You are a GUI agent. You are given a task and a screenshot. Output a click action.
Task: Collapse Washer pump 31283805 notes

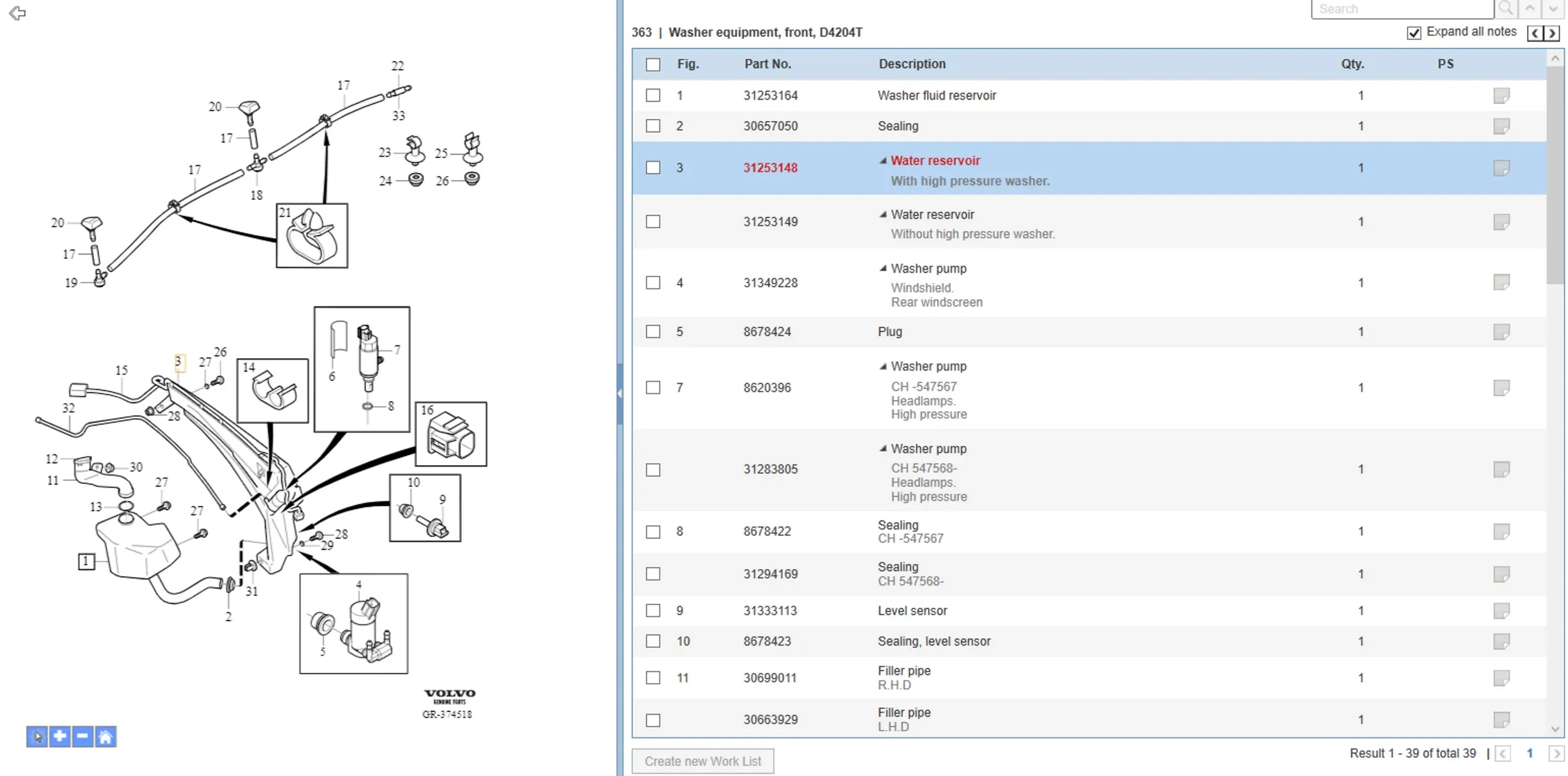tap(883, 449)
